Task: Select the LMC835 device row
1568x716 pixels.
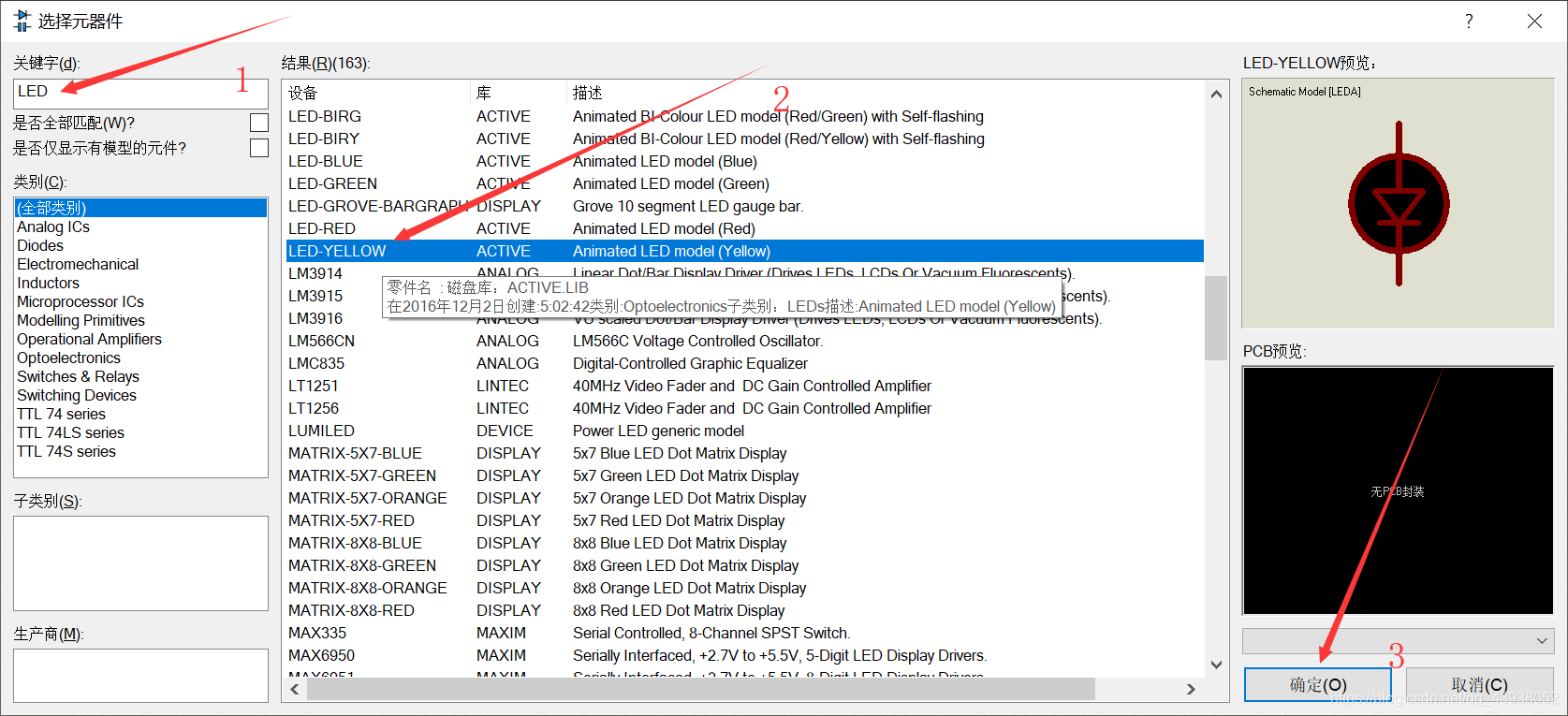Action: [744, 363]
